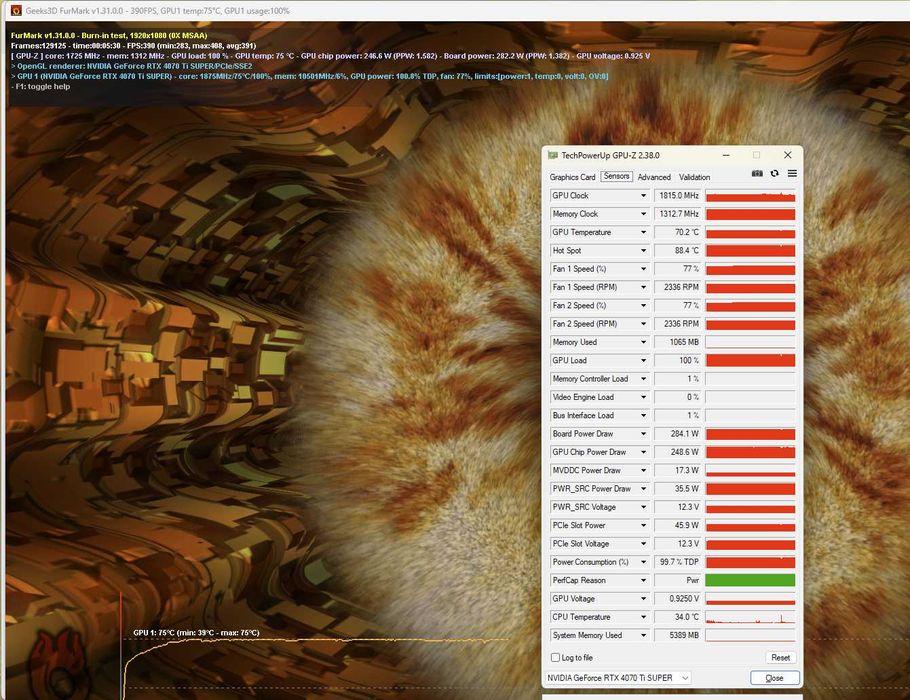The width and height of the screenshot is (910, 700).
Task: Click the 34.0 °C CPU Temperature value
Action: [x=677, y=617]
